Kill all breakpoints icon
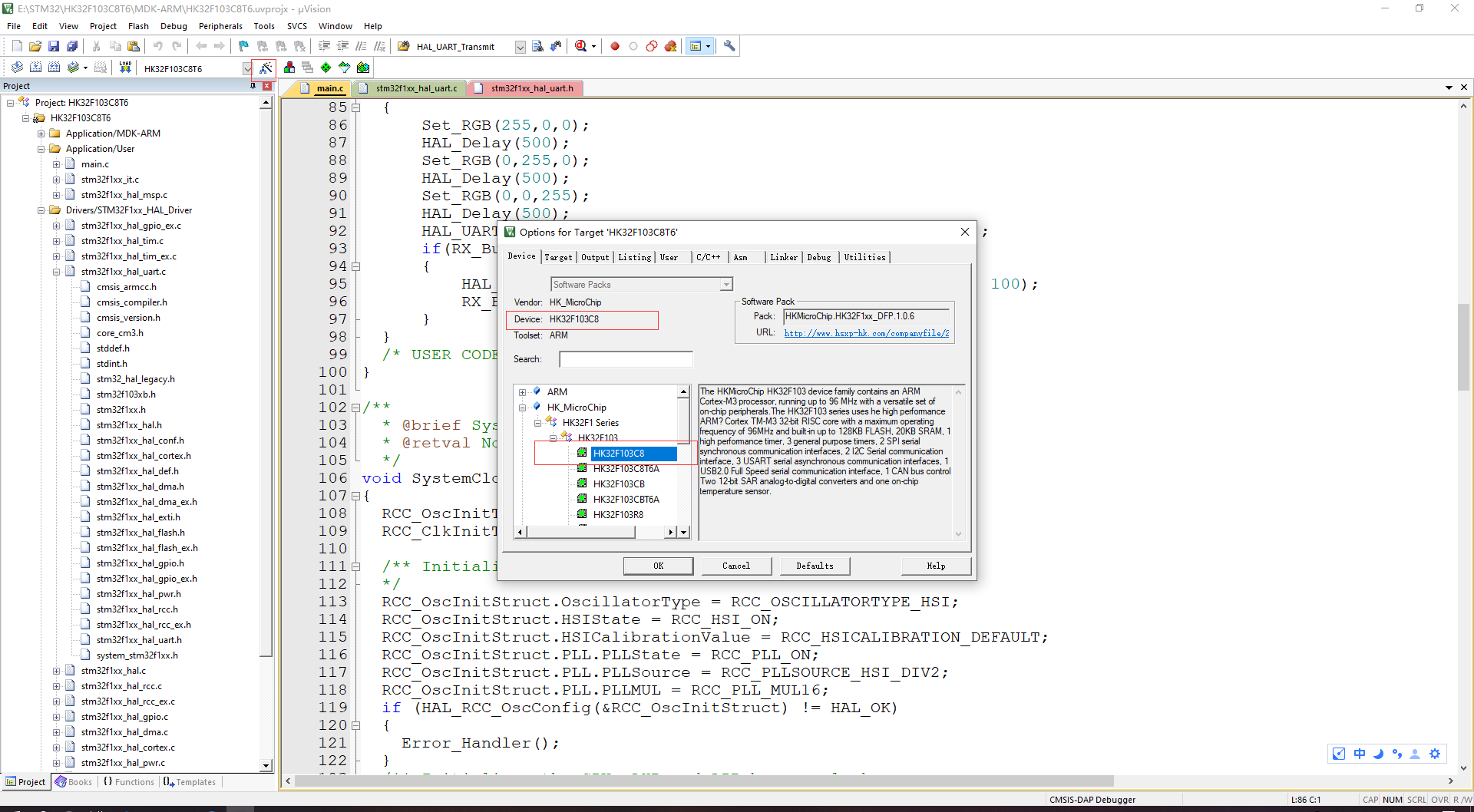1474x812 pixels. click(x=670, y=46)
